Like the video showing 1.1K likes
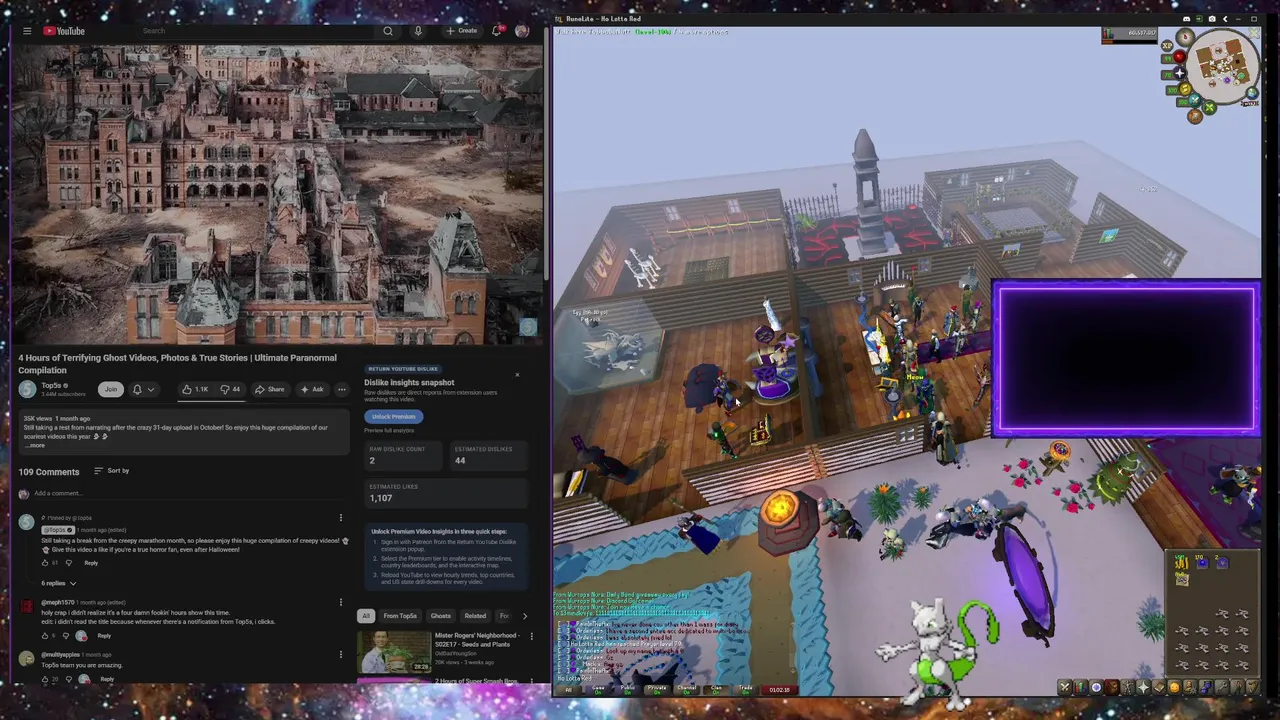Image resolution: width=1280 pixels, height=720 pixels. tap(196, 389)
